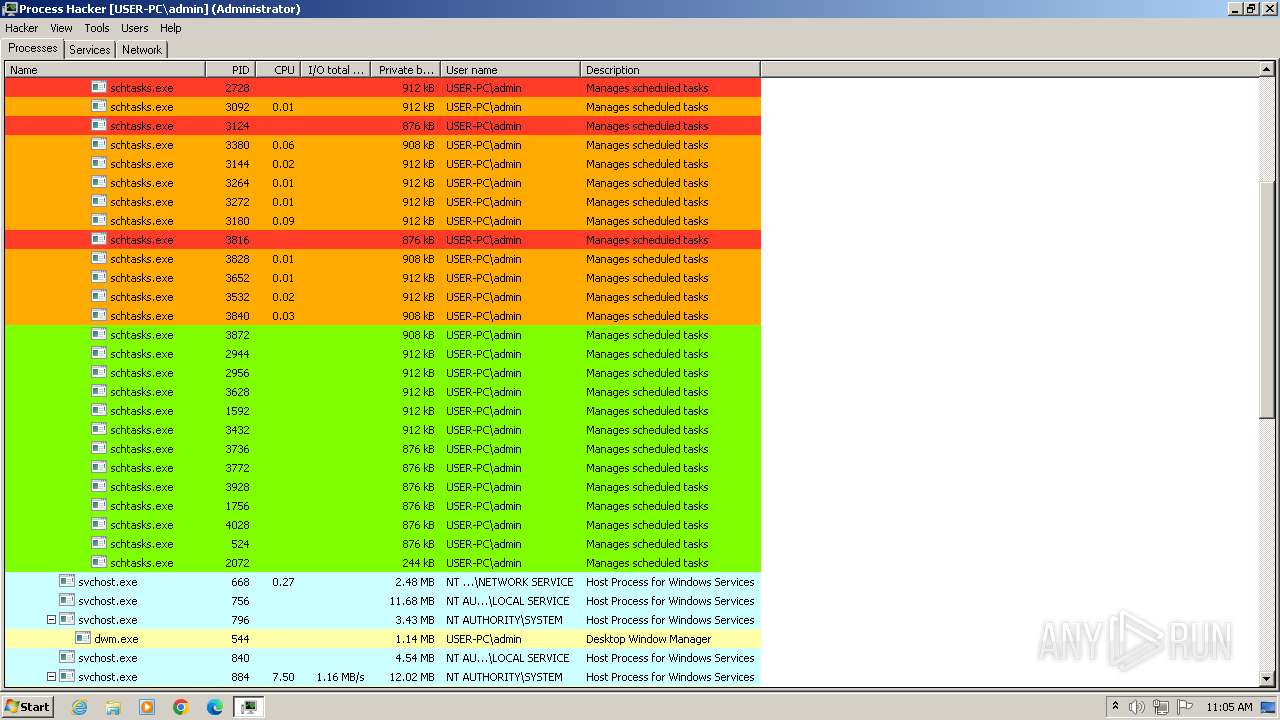Click the schtasks.exe icon for PID 3380
The width and height of the screenshot is (1280, 720).
pos(99,144)
